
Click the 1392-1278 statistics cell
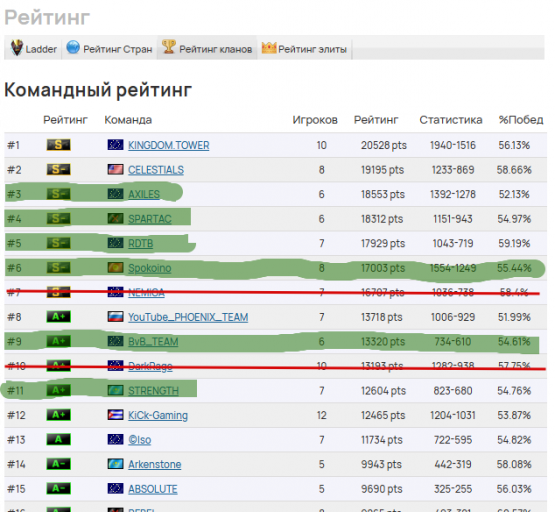point(453,195)
